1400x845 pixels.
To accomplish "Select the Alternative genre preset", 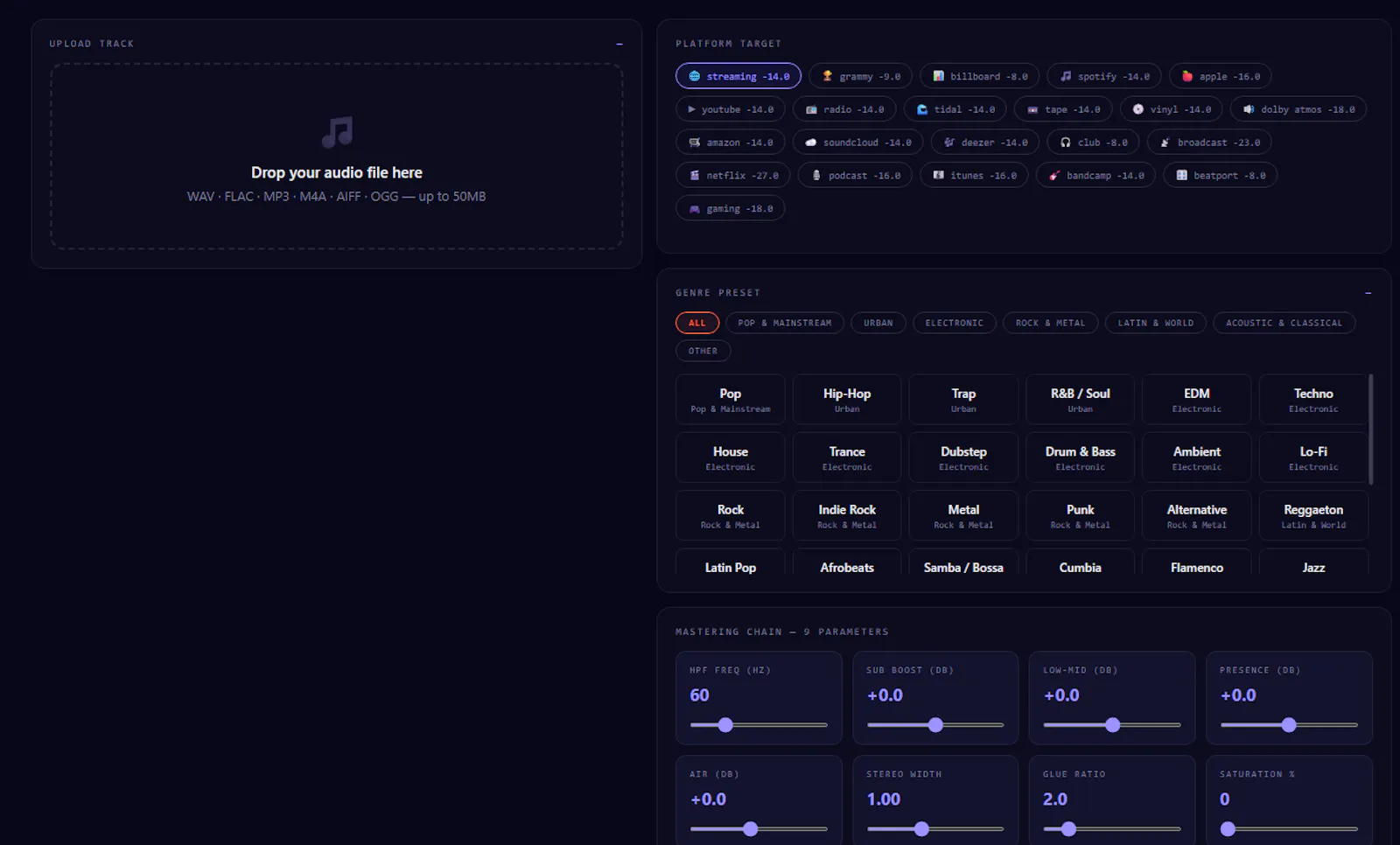I will point(1197,515).
